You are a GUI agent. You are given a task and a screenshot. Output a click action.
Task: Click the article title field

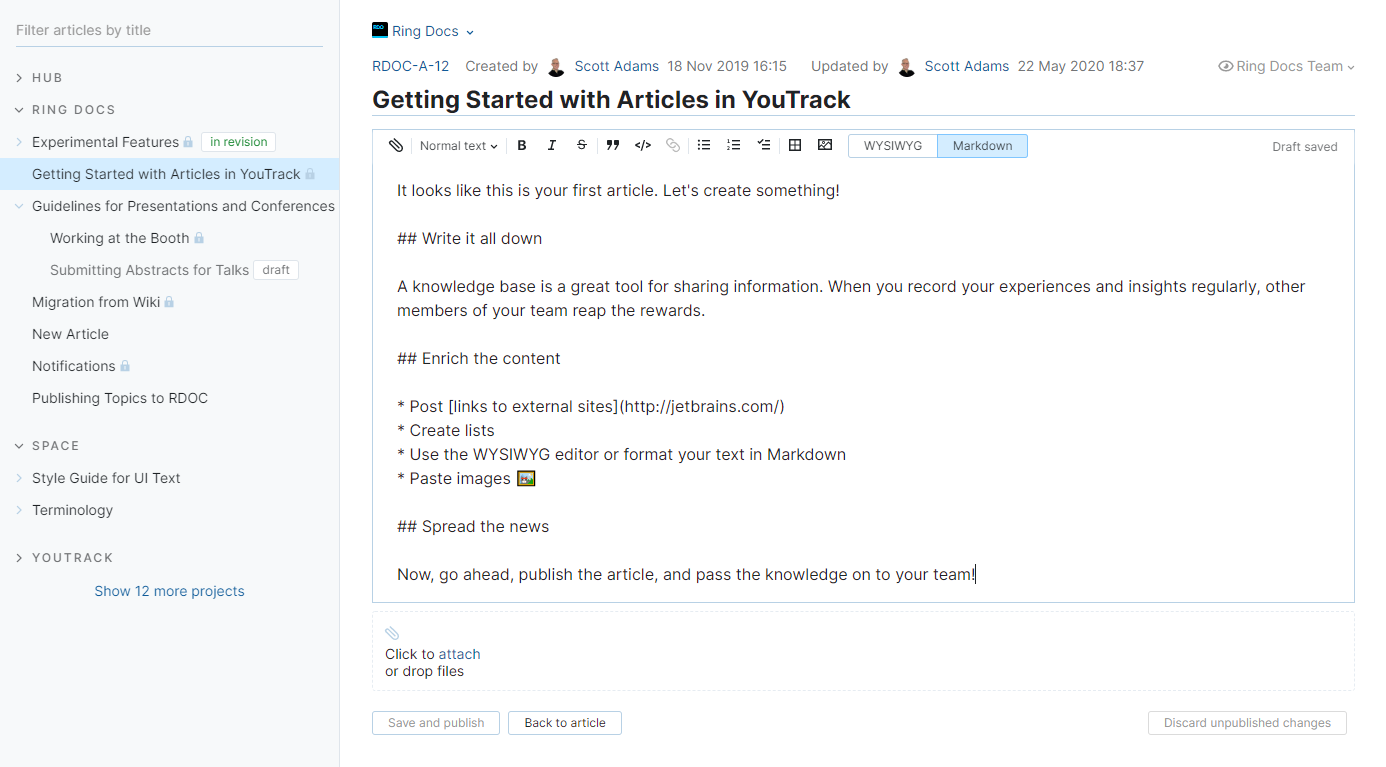(863, 100)
